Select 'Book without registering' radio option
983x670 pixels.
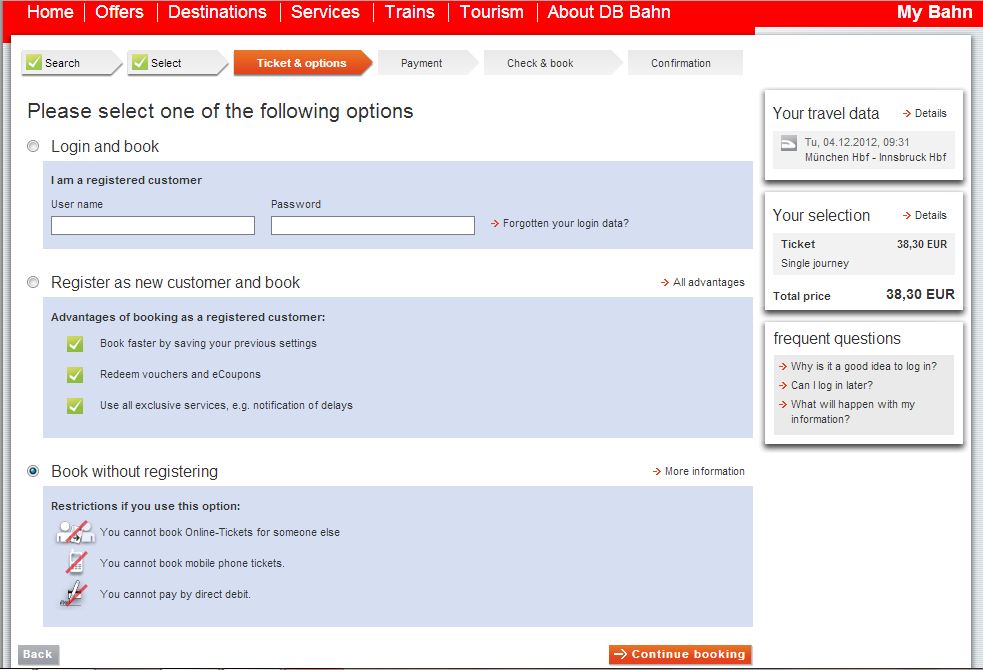[33, 471]
